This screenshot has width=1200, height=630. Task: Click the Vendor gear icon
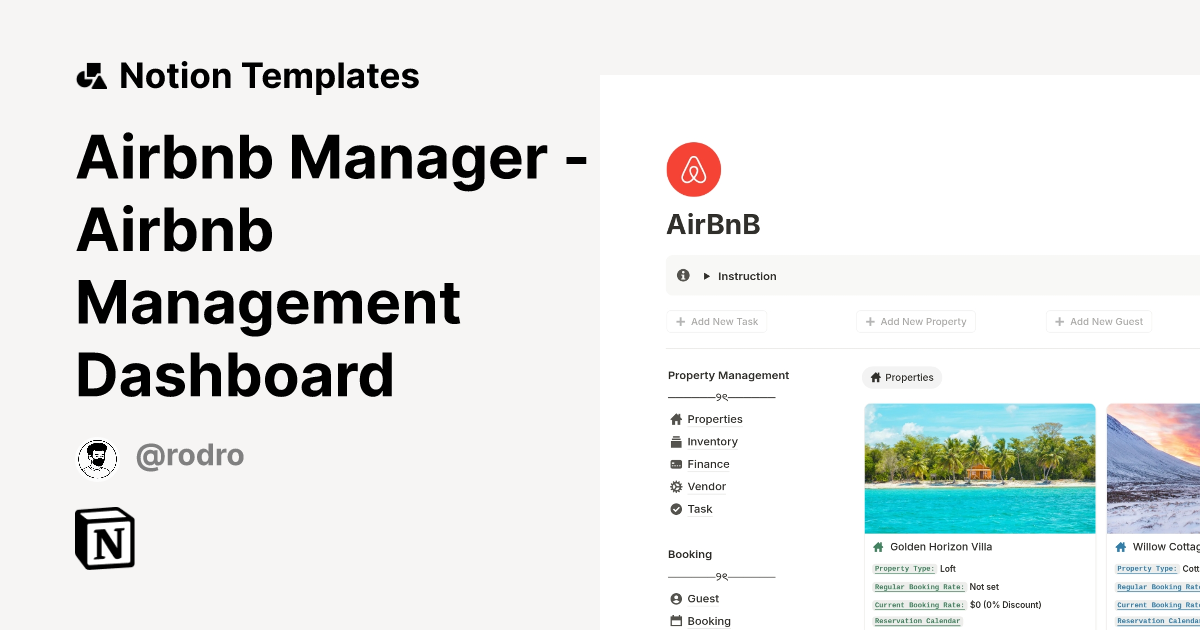pos(677,486)
